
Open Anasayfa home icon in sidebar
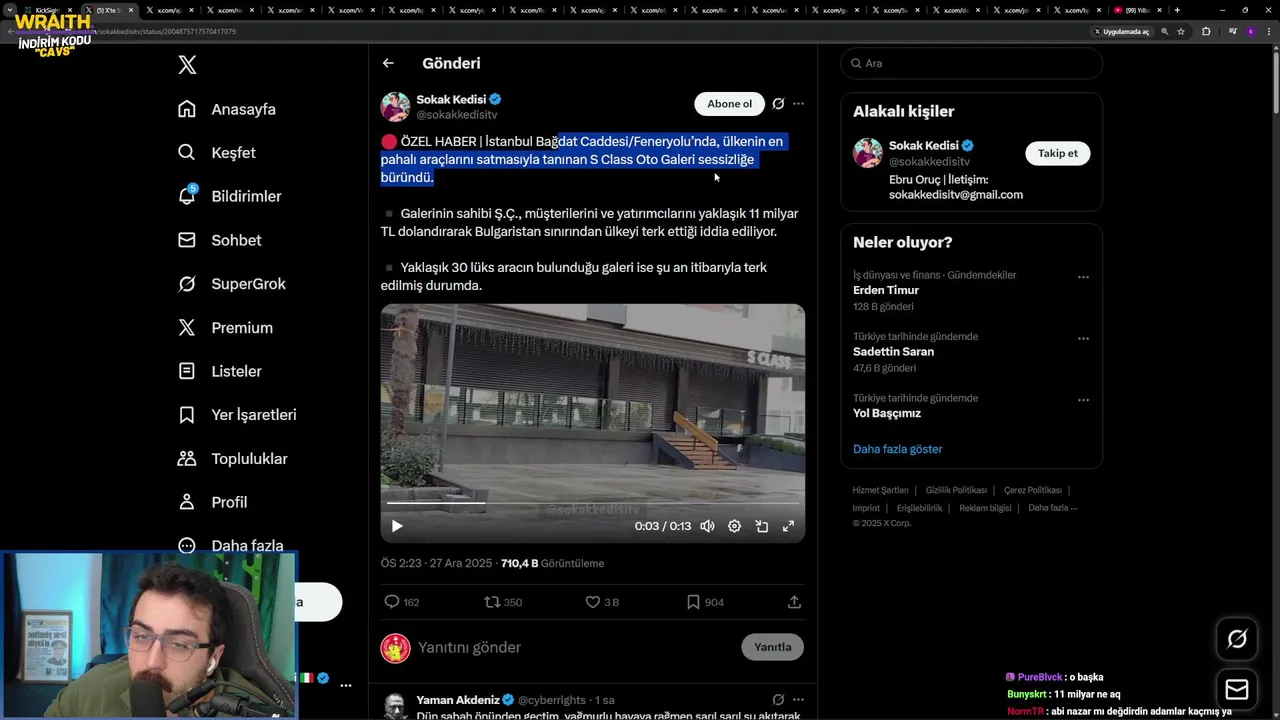[x=187, y=109]
